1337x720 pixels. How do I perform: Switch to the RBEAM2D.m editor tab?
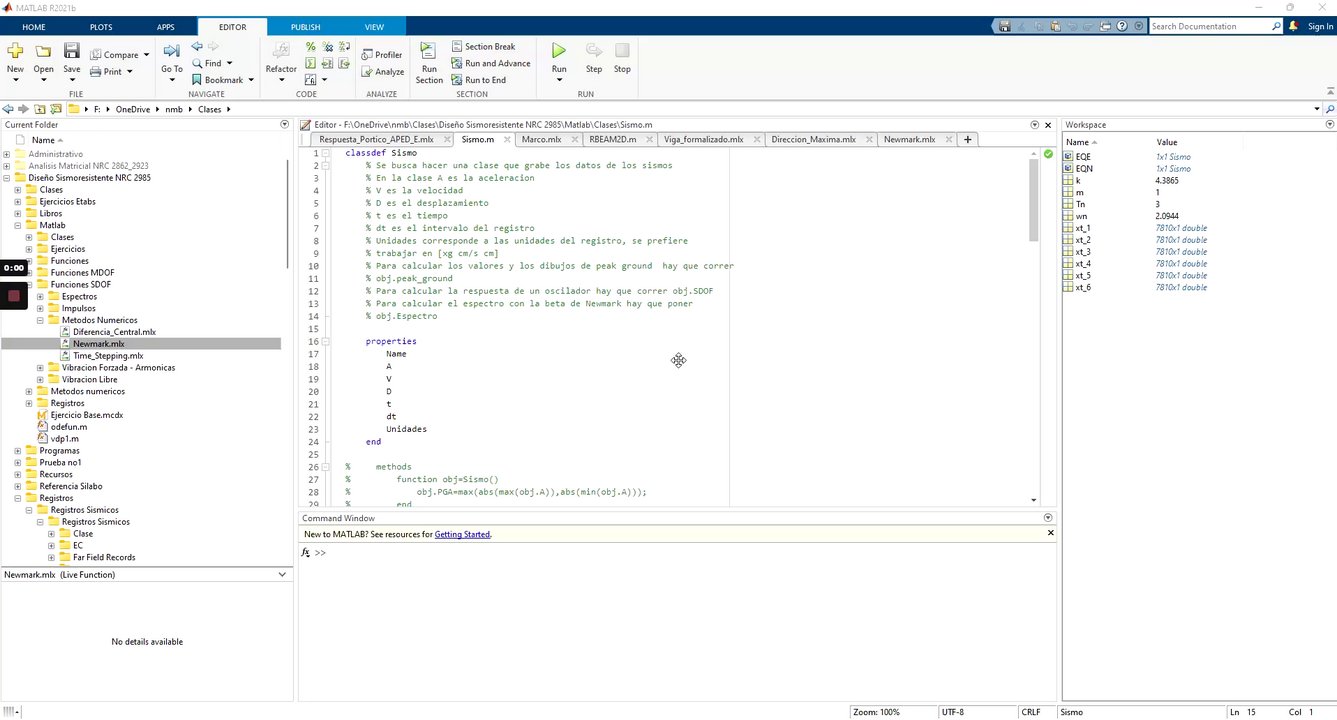(x=613, y=140)
